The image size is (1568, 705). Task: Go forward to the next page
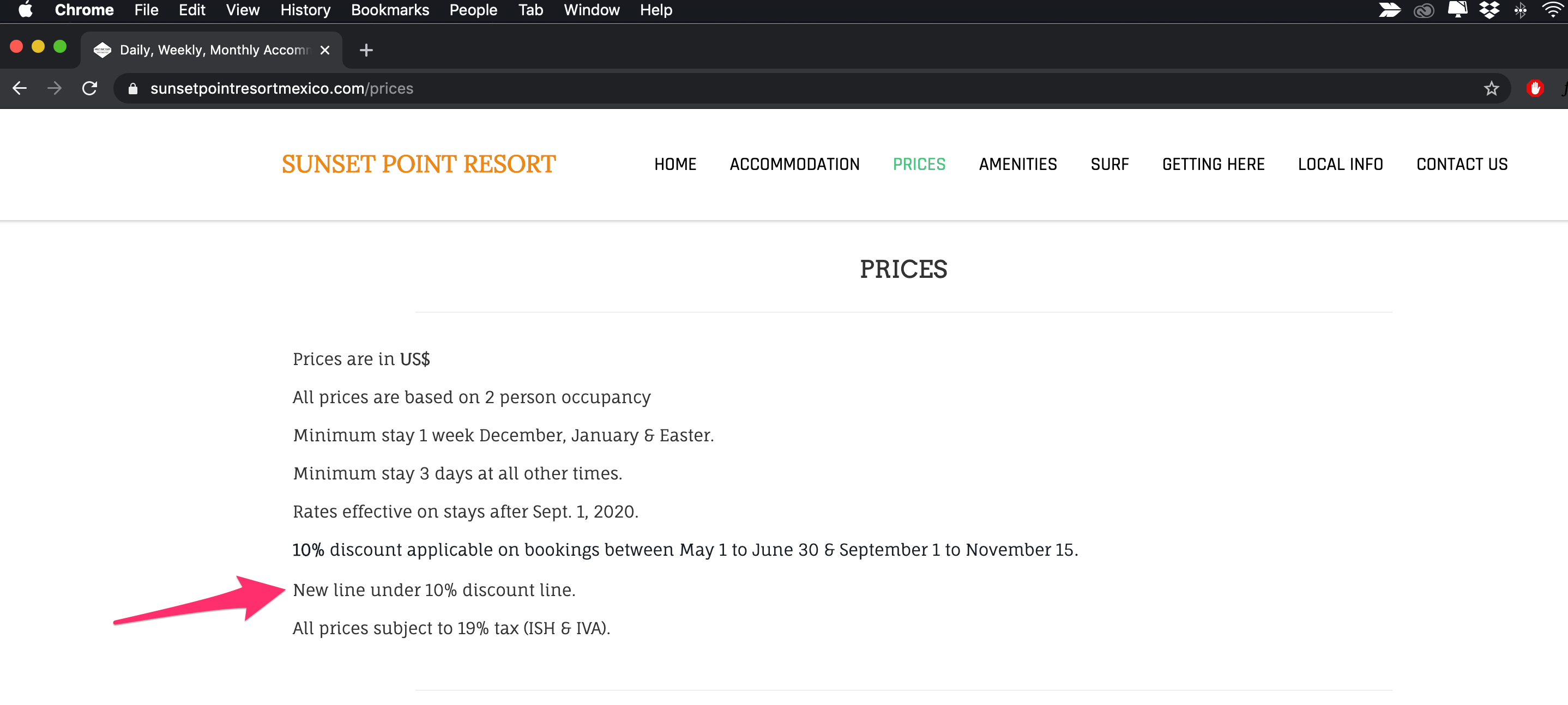[x=55, y=88]
